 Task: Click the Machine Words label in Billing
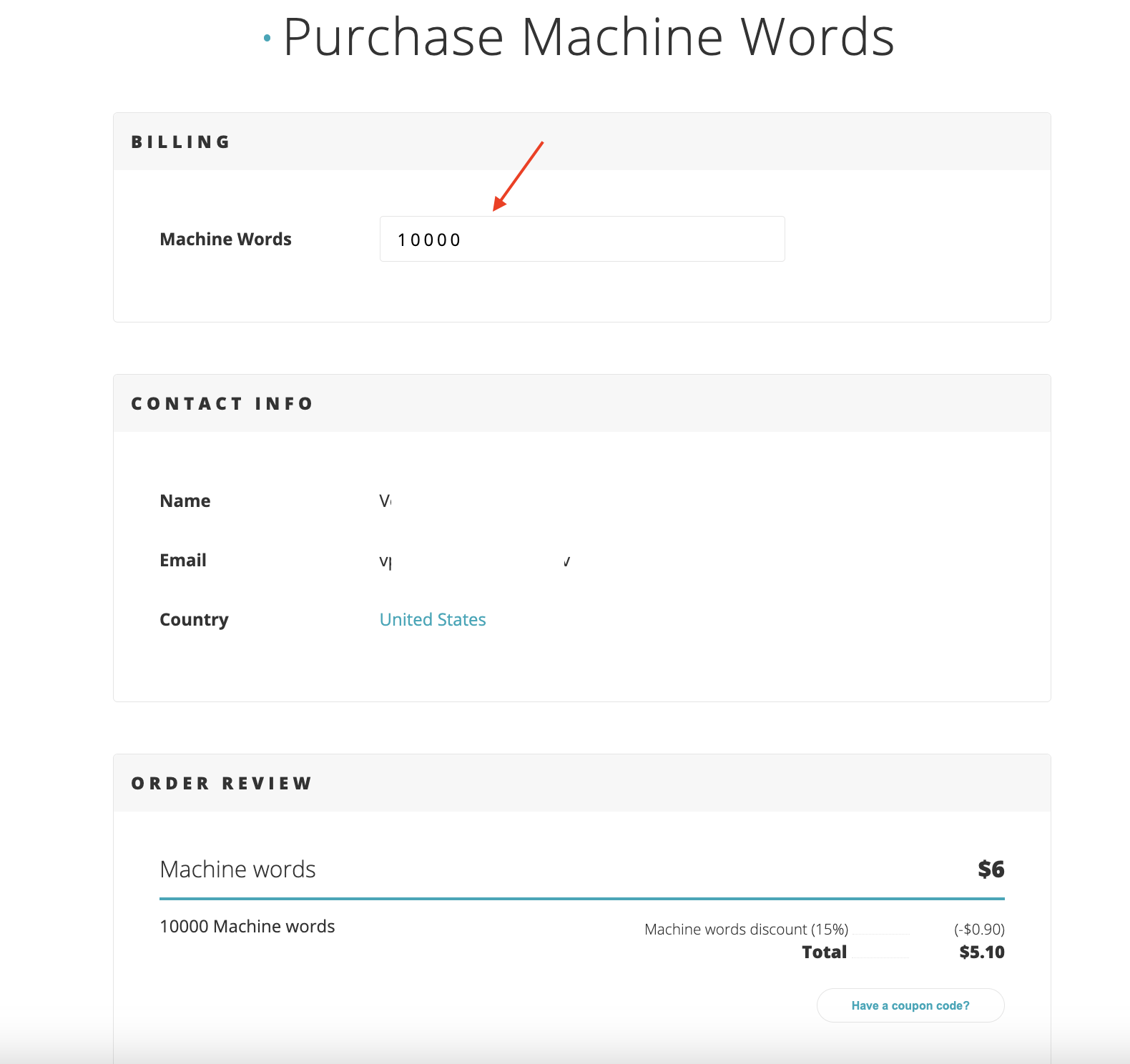(225, 239)
